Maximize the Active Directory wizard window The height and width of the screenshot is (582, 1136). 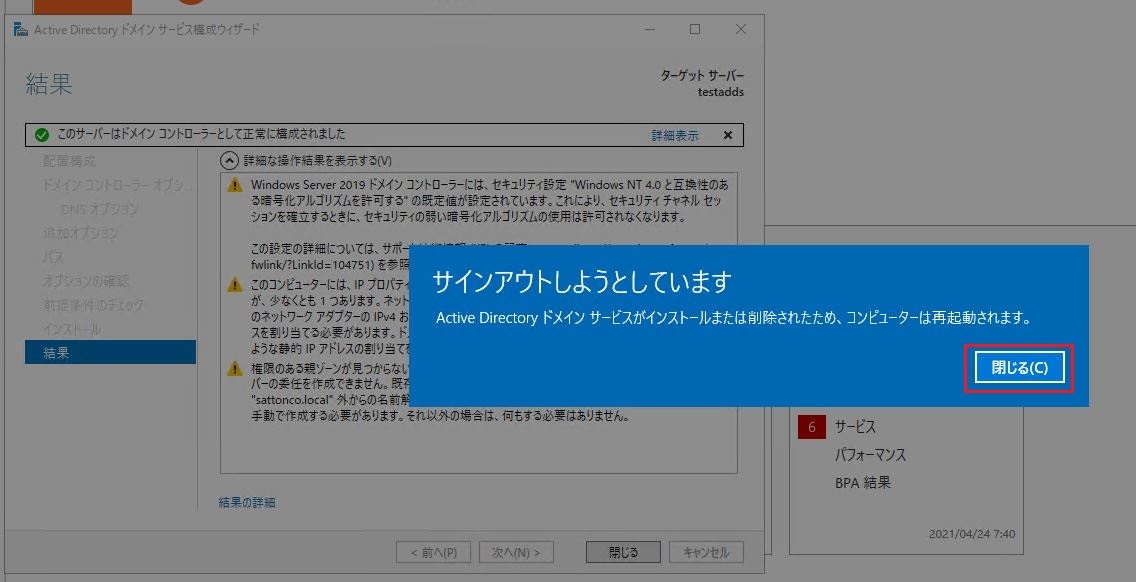pyautogui.click(x=695, y=30)
